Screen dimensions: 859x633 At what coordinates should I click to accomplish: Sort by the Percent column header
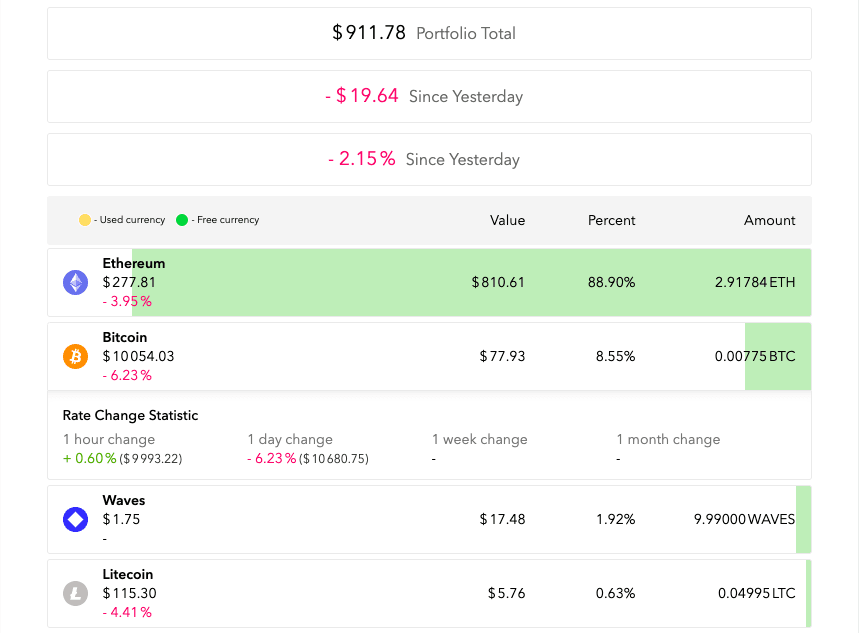coord(611,220)
